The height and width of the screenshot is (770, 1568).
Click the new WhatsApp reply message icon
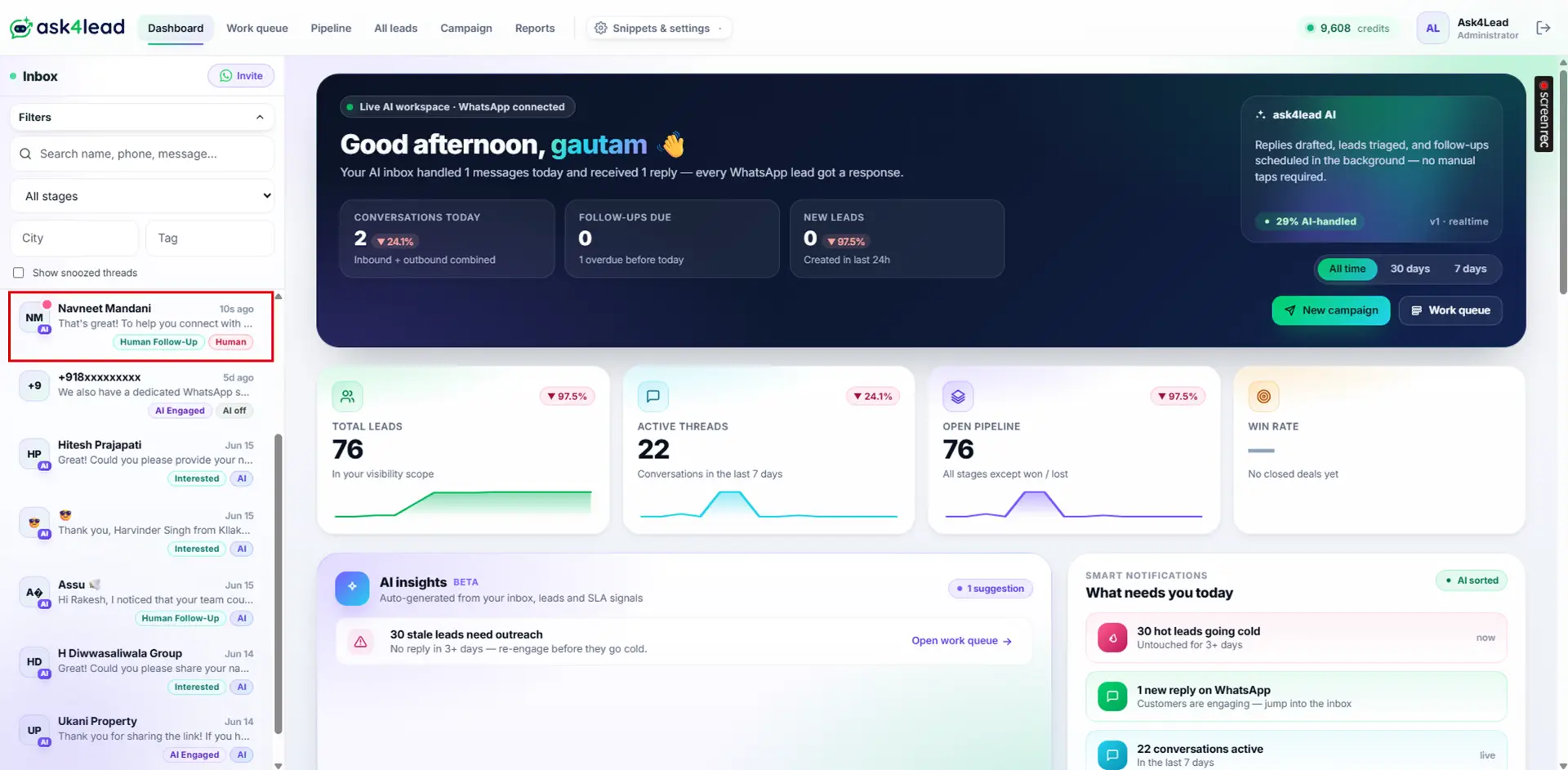(x=1112, y=697)
